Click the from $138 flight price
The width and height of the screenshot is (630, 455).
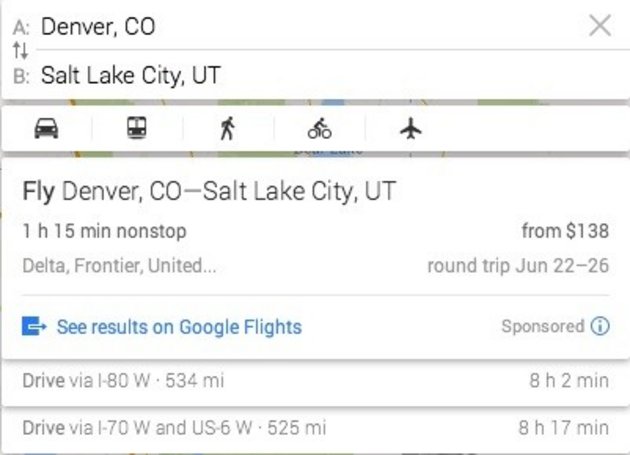pyautogui.click(x=564, y=231)
